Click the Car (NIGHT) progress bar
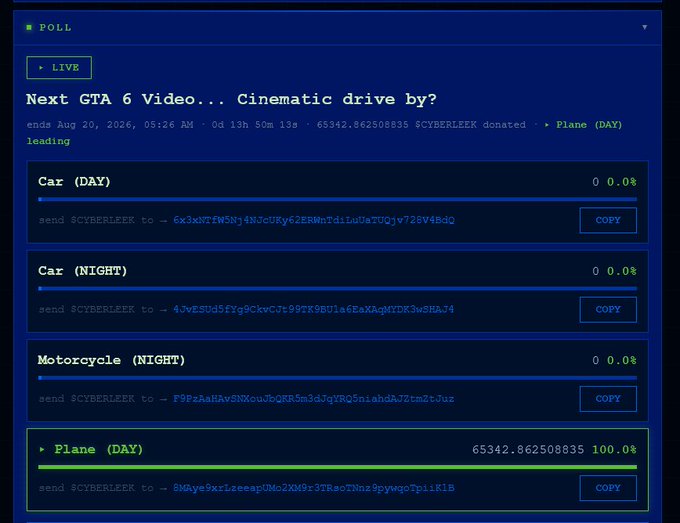 point(337,288)
